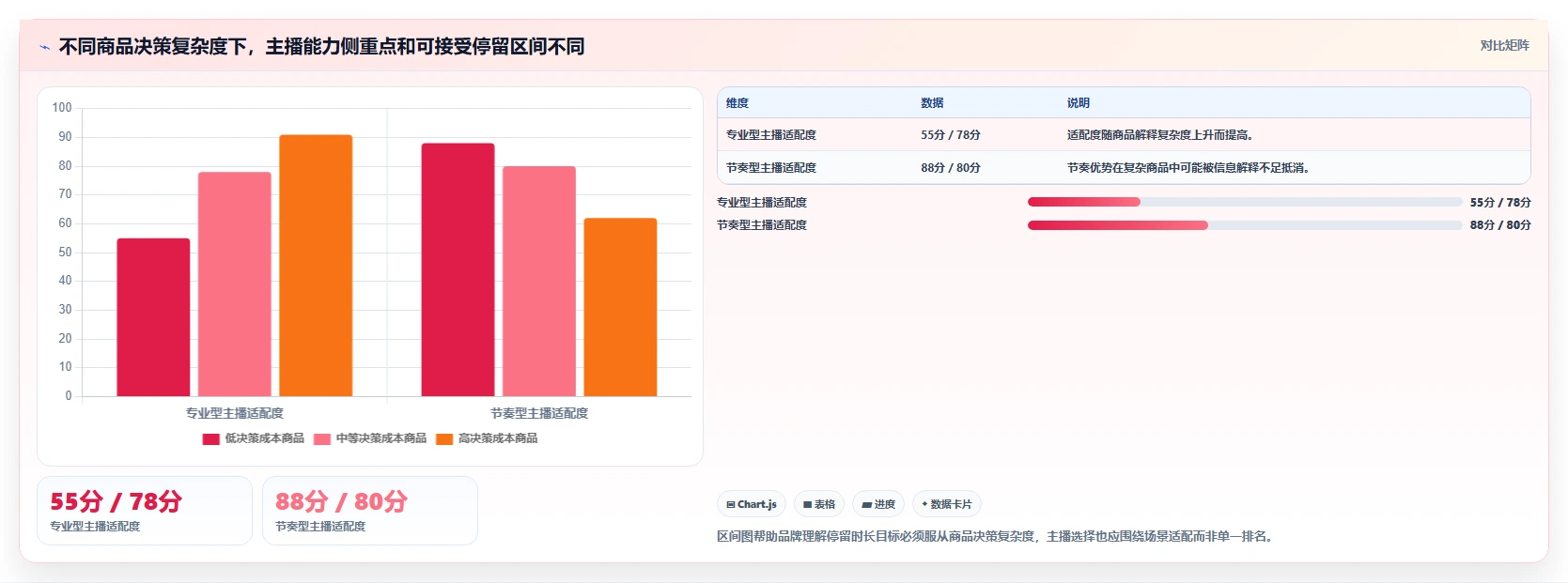Click the orange 高决策成本商品 legend swatch
The width and height of the screenshot is (1568, 583).
coord(444,438)
